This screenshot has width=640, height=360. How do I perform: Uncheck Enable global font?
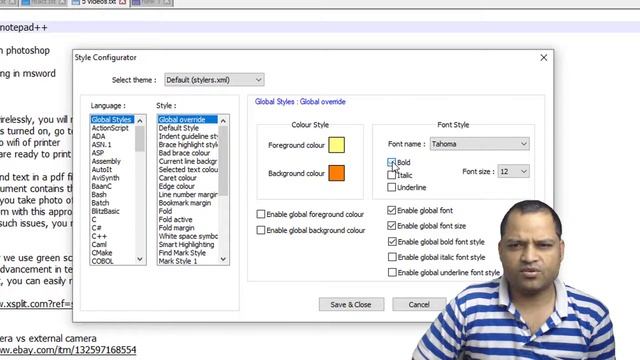391,210
